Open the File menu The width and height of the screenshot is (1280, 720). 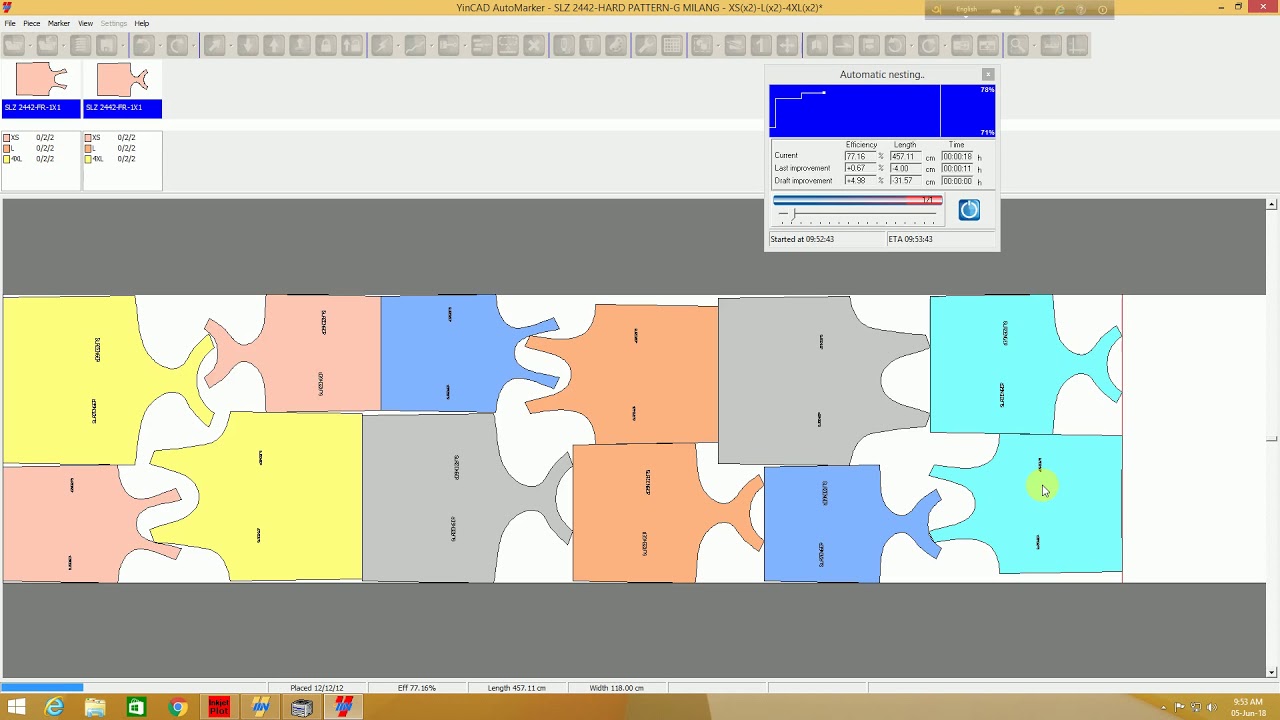point(10,23)
